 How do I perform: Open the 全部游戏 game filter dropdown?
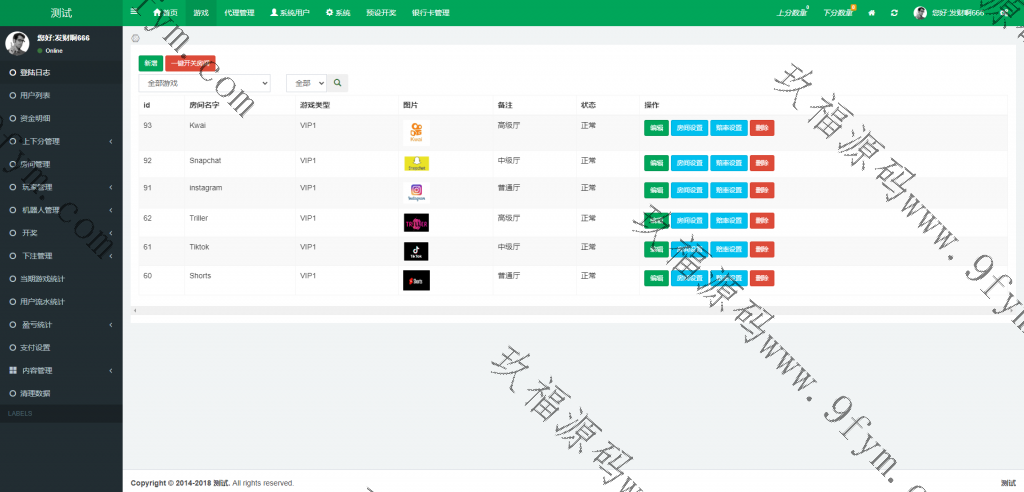[x=204, y=83]
